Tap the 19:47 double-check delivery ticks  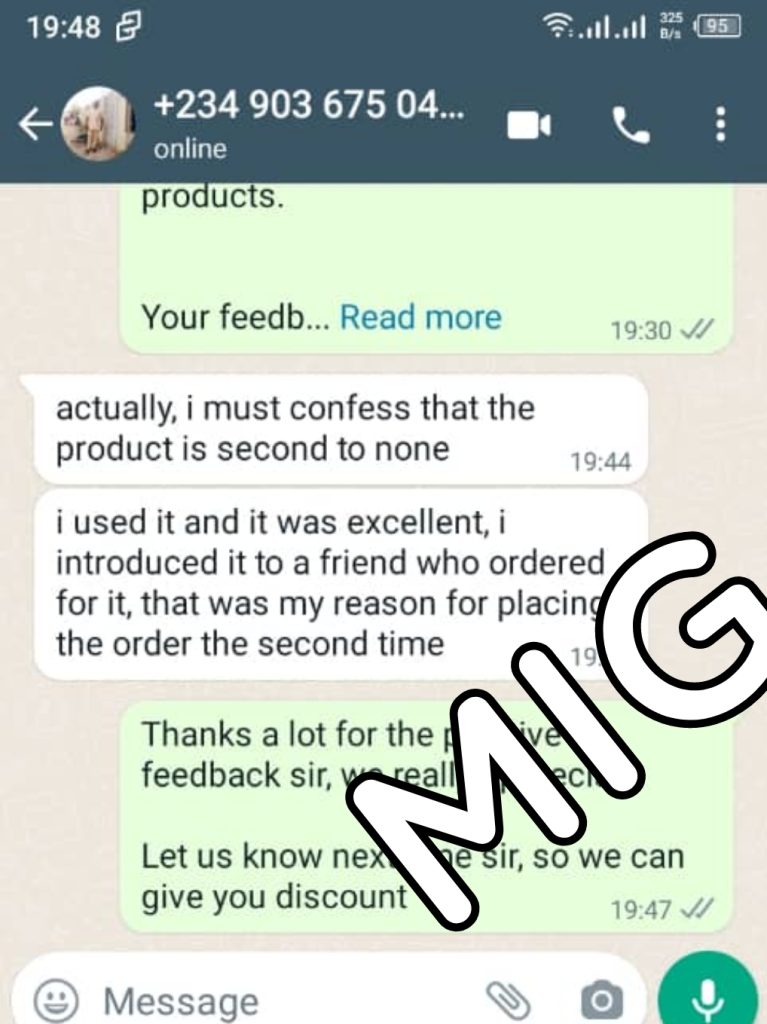click(698, 908)
